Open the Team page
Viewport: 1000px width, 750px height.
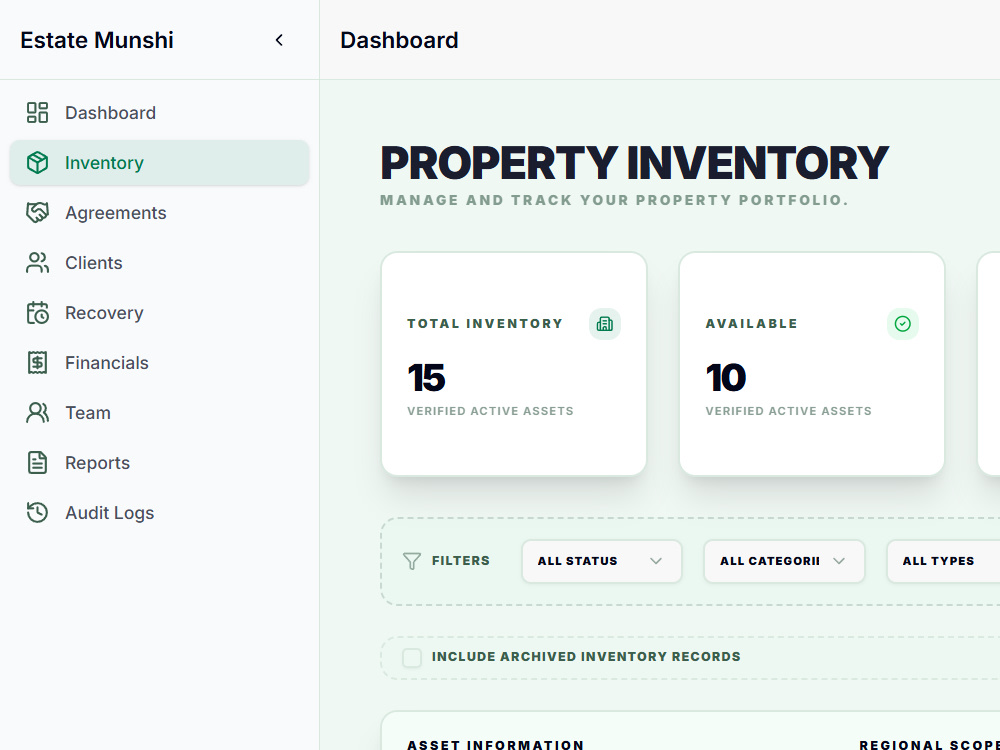[159, 413]
